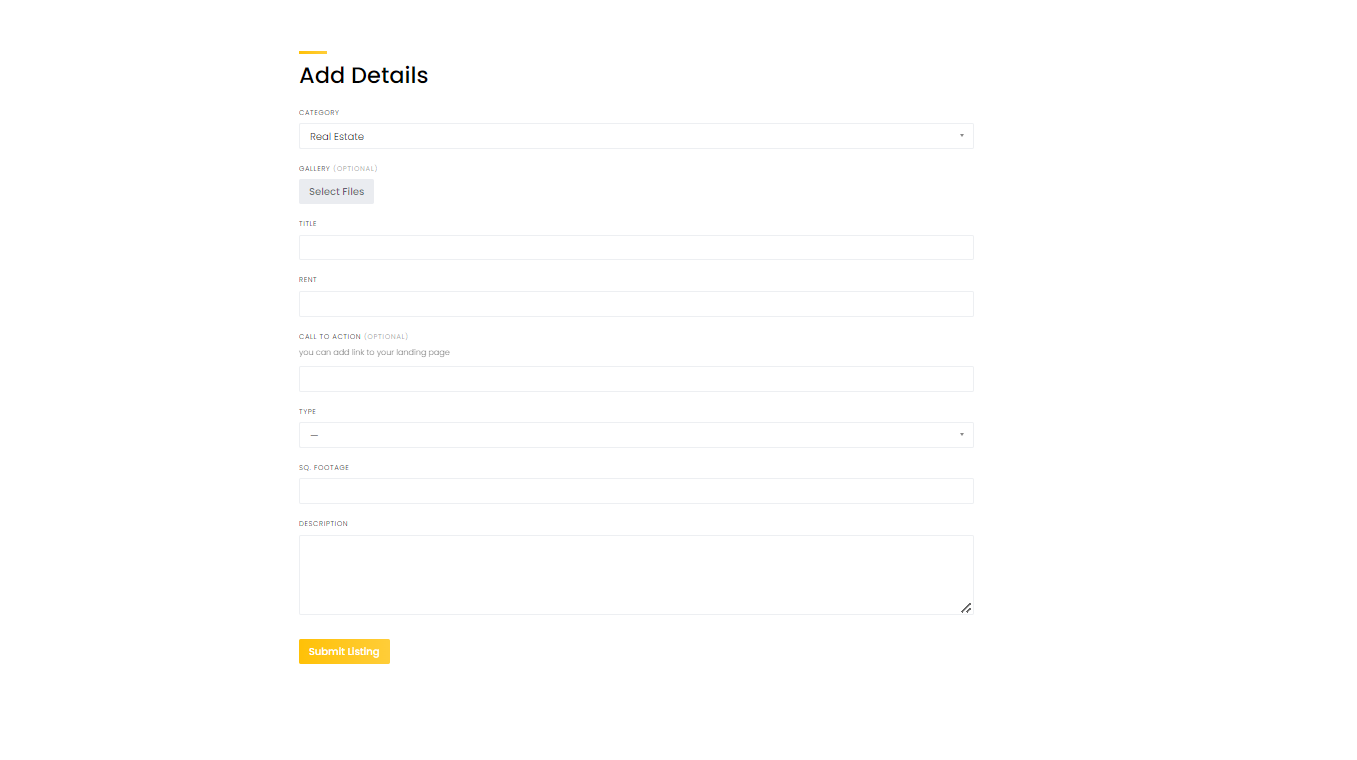
Task: Open the Category dropdown showing Real Estate
Action: tap(636, 136)
